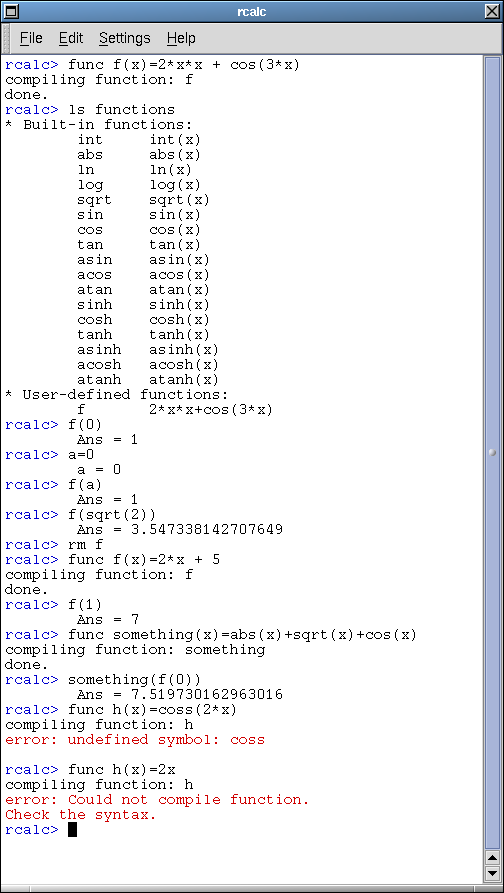Open the File menu
This screenshot has width=504, height=893.
(31, 38)
